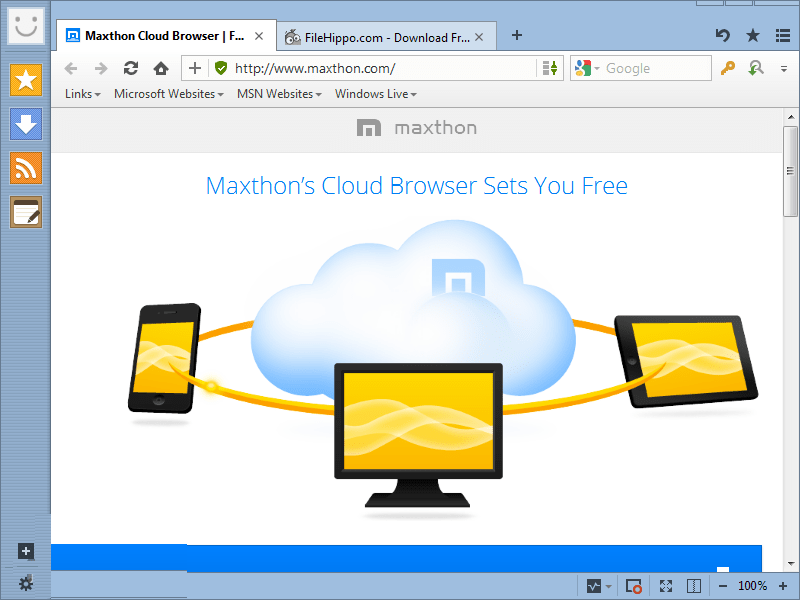Click the black star icon above toolbar

click(753, 35)
